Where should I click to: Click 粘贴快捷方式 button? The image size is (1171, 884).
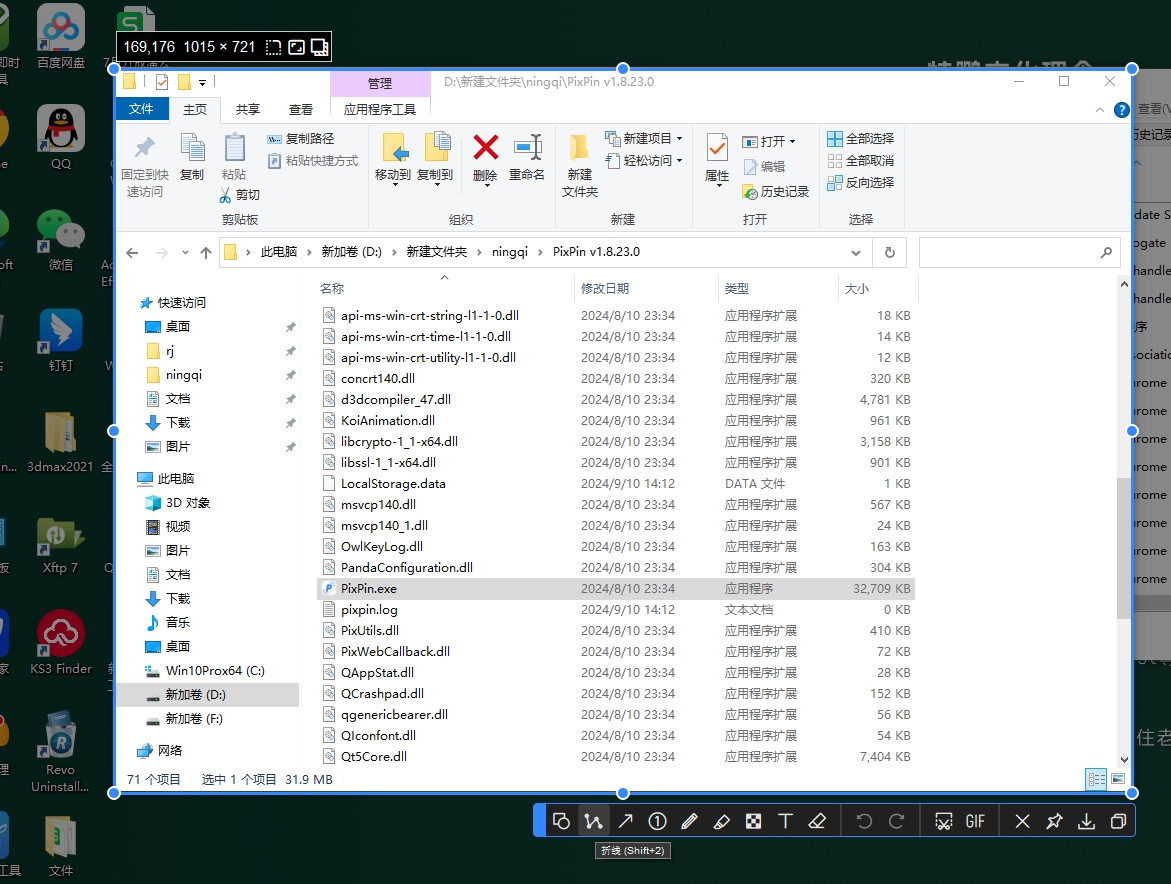tap(313, 161)
